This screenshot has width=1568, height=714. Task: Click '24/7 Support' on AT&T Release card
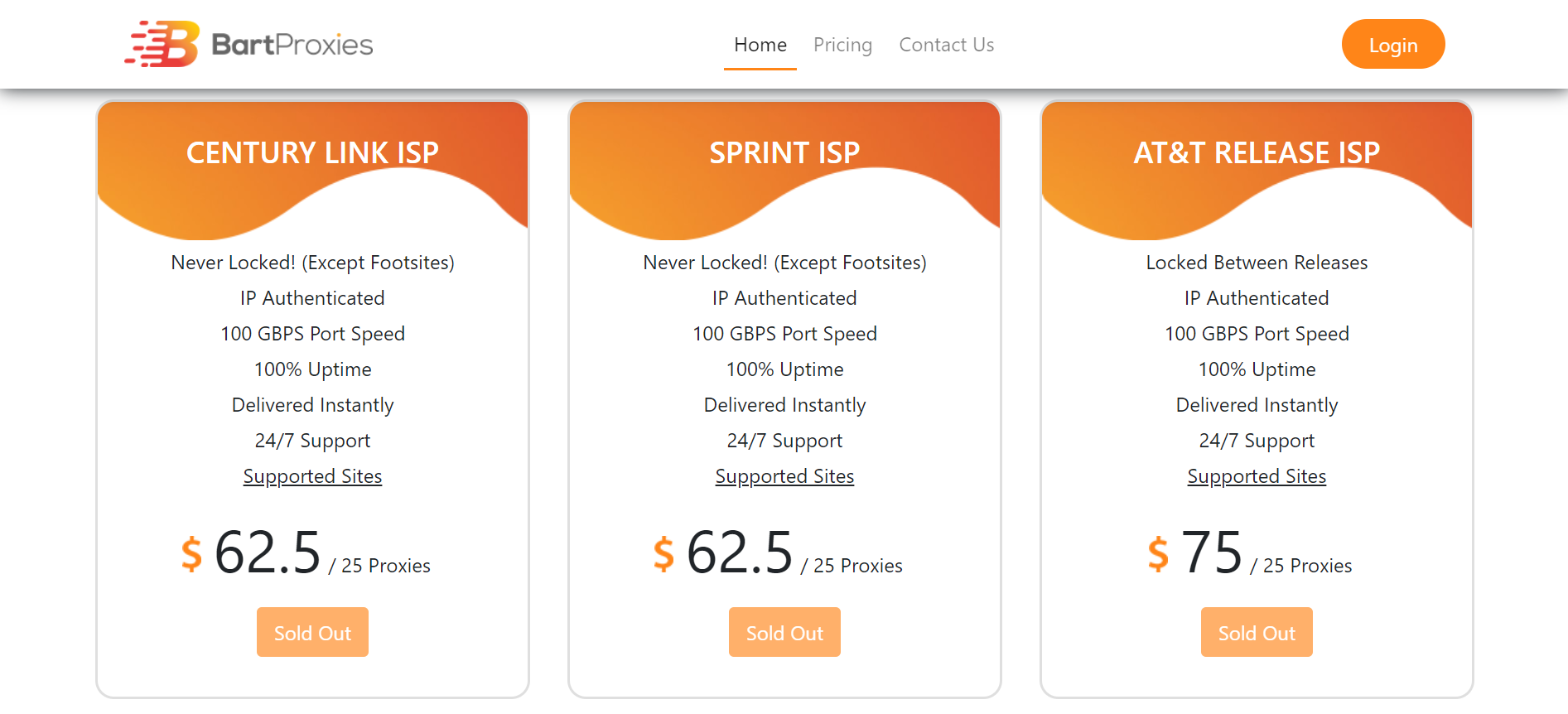pos(1257,441)
